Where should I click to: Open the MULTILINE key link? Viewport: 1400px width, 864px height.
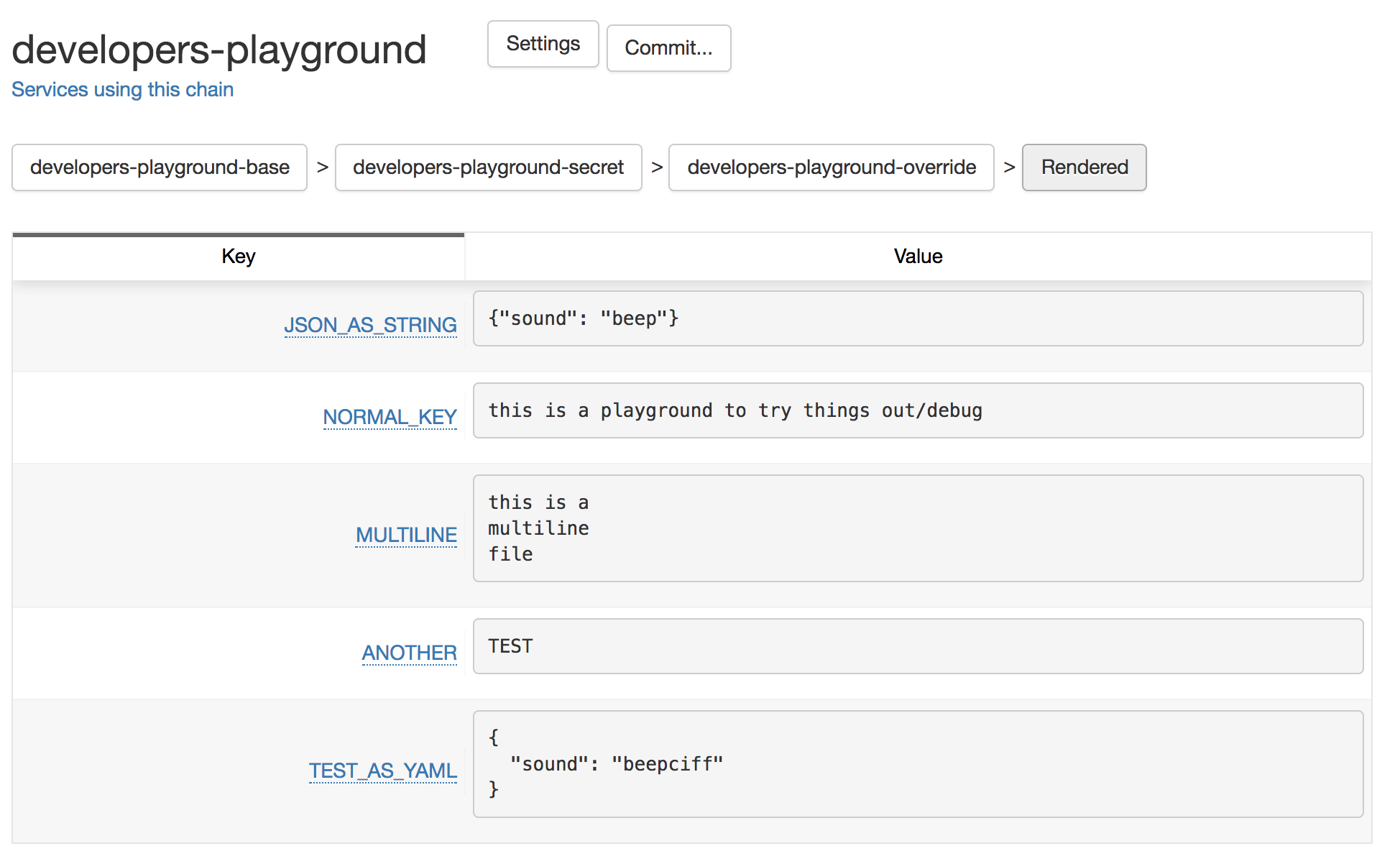click(406, 535)
